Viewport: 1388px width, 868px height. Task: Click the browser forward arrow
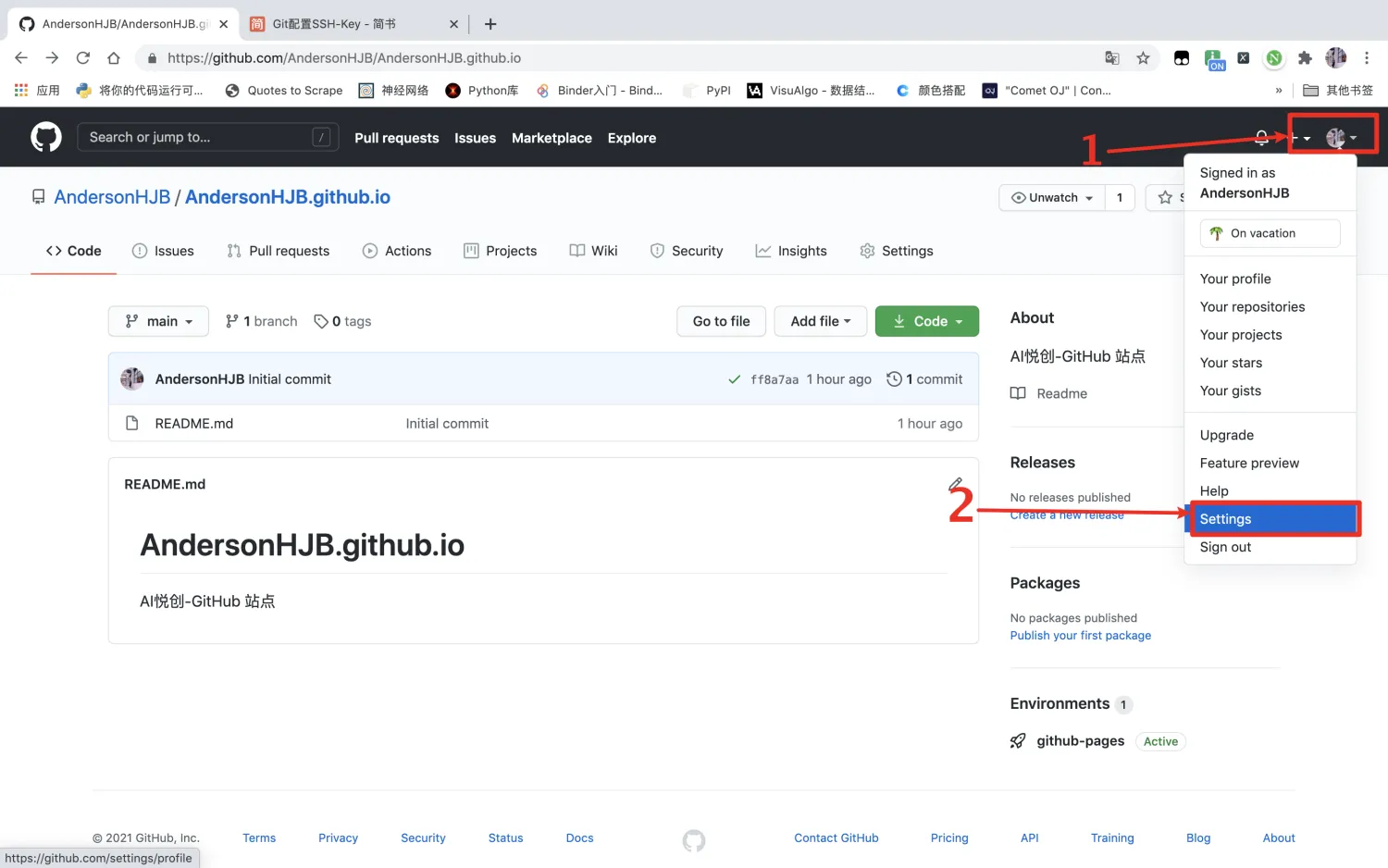coord(52,57)
